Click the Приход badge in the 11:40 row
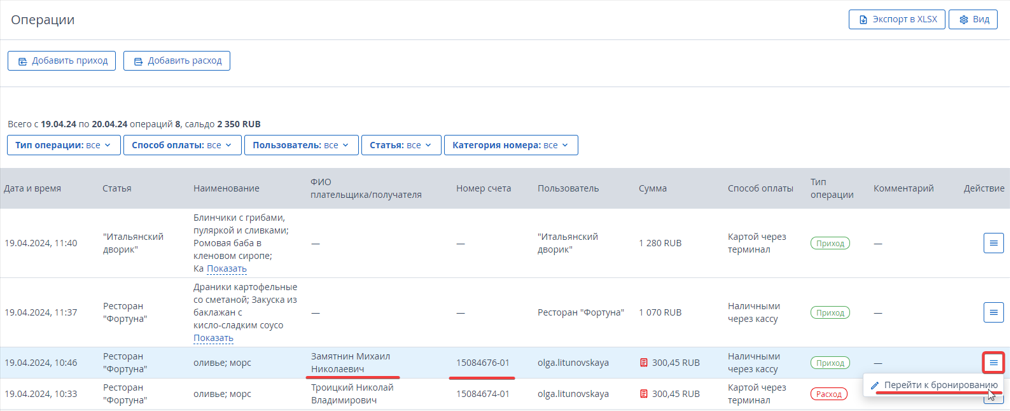The width and height of the screenshot is (1010, 411). (x=830, y=244)
